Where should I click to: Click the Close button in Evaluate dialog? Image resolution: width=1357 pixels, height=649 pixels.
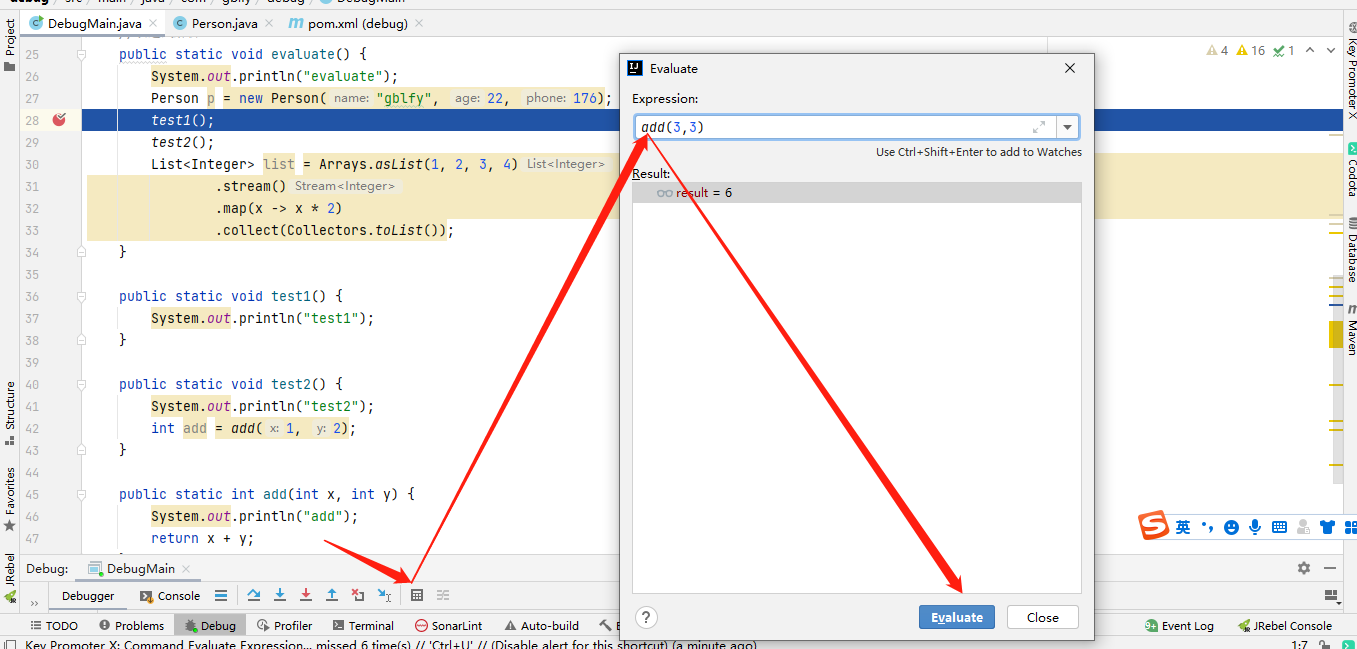1043,617
